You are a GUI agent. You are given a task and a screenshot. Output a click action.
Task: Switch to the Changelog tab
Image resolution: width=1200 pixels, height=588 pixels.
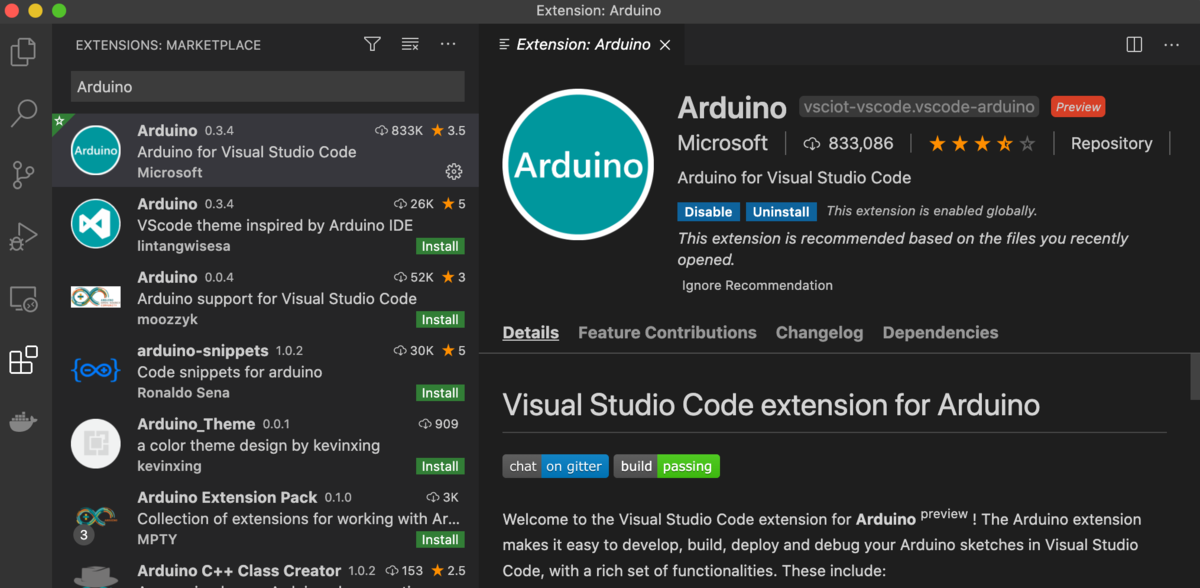819,333
